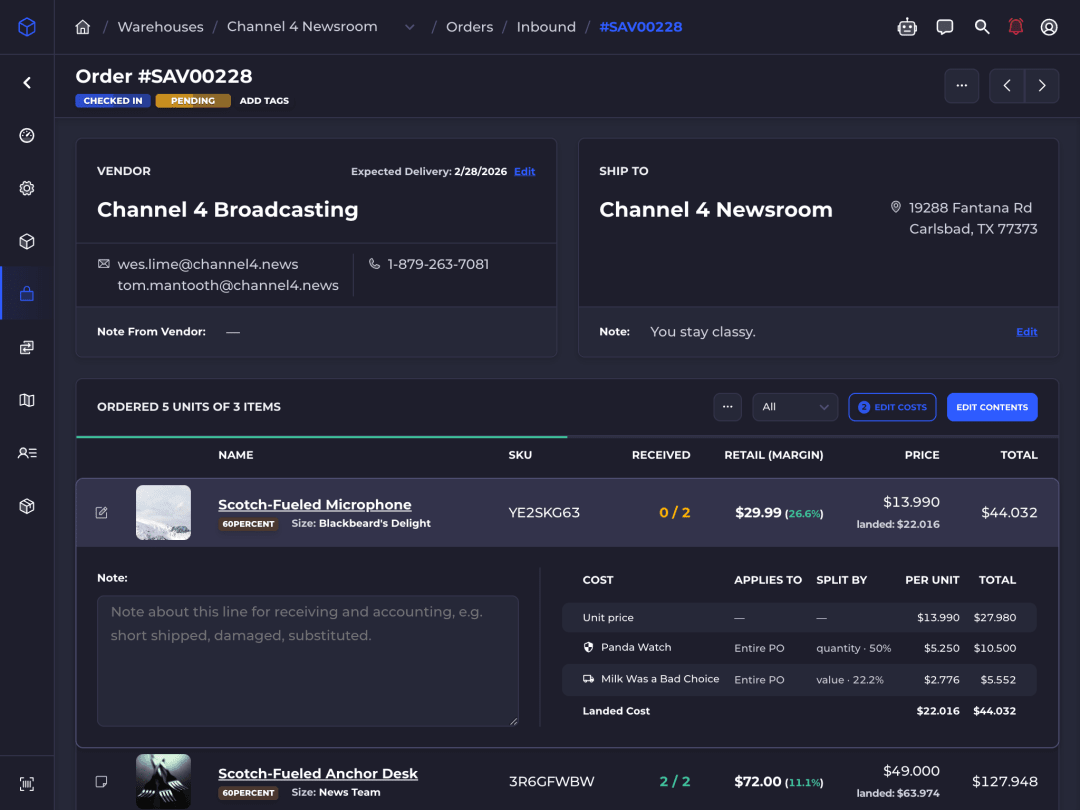
Task: Navigate to Inbound breadcrumb
Action: (x=546, y=27)
